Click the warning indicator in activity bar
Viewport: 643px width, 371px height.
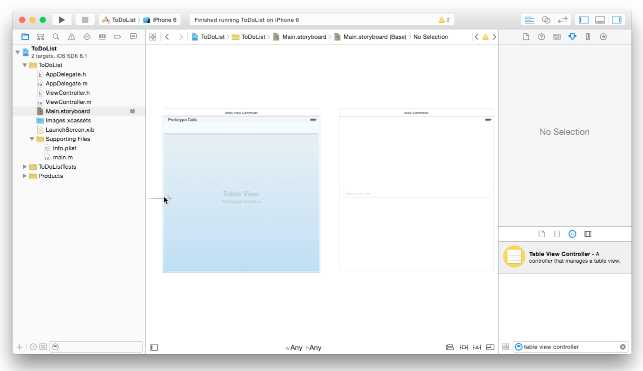tap(444, 20)
